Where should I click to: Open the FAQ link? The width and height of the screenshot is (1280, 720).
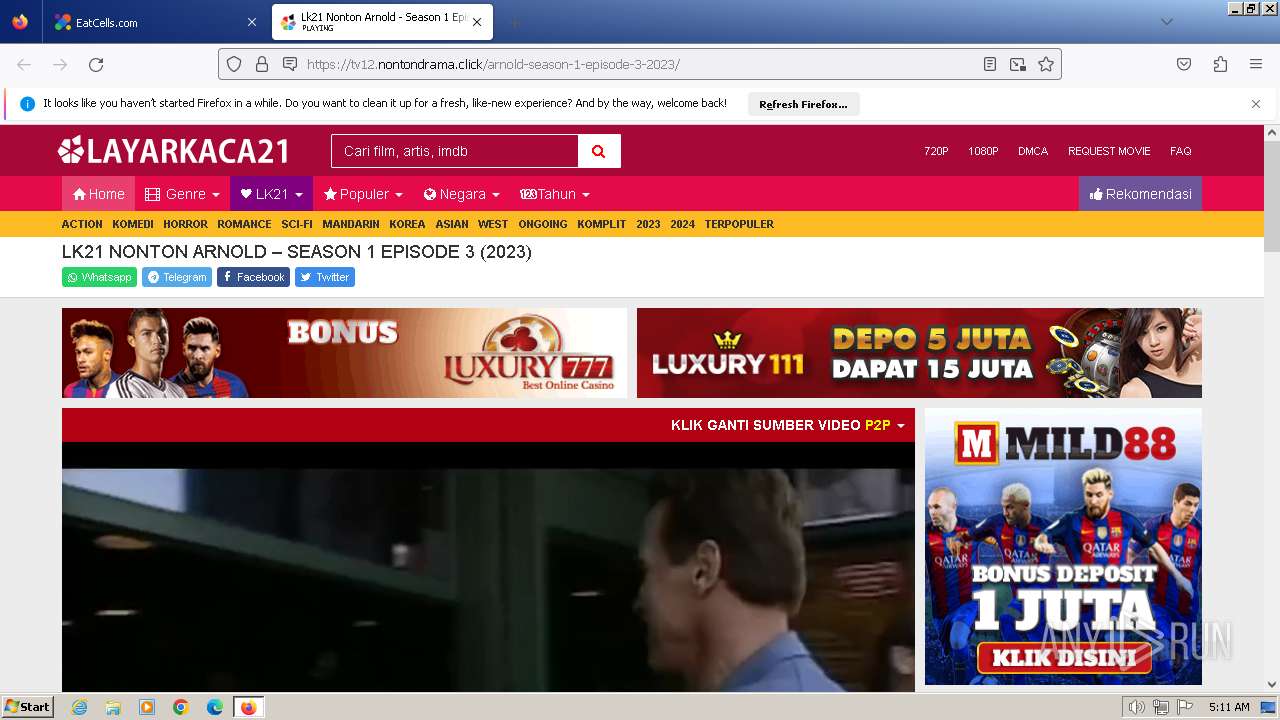tap(1181, 151)
